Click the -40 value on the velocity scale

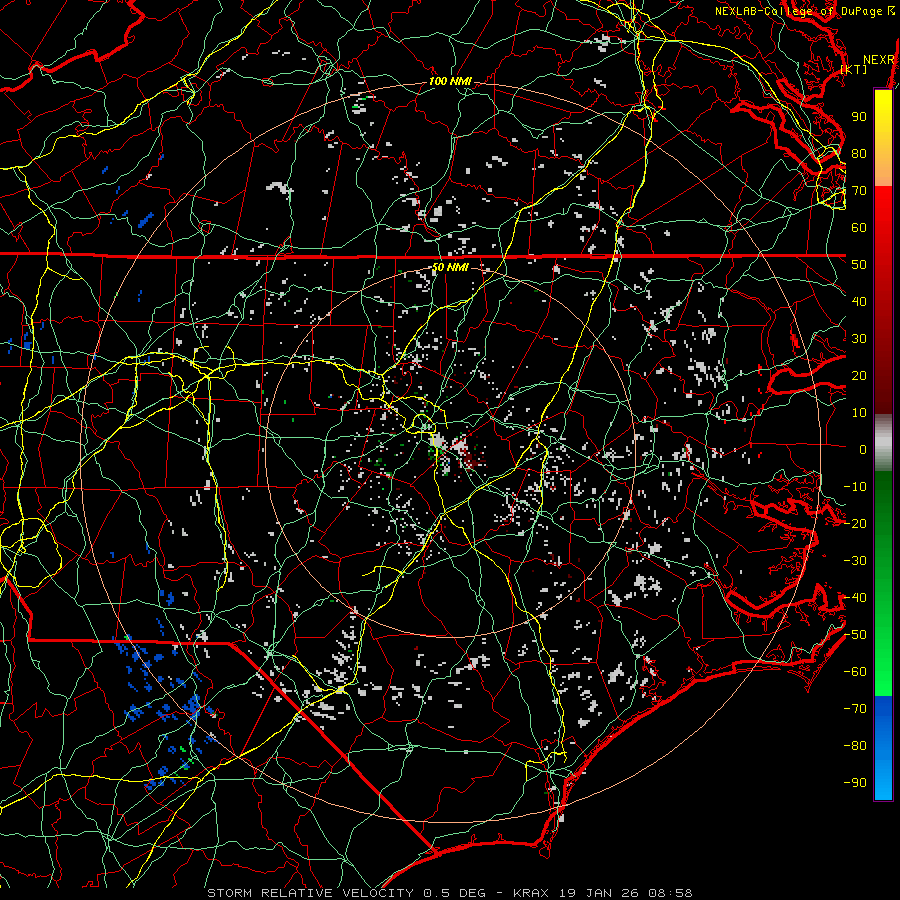coord(855,598)
